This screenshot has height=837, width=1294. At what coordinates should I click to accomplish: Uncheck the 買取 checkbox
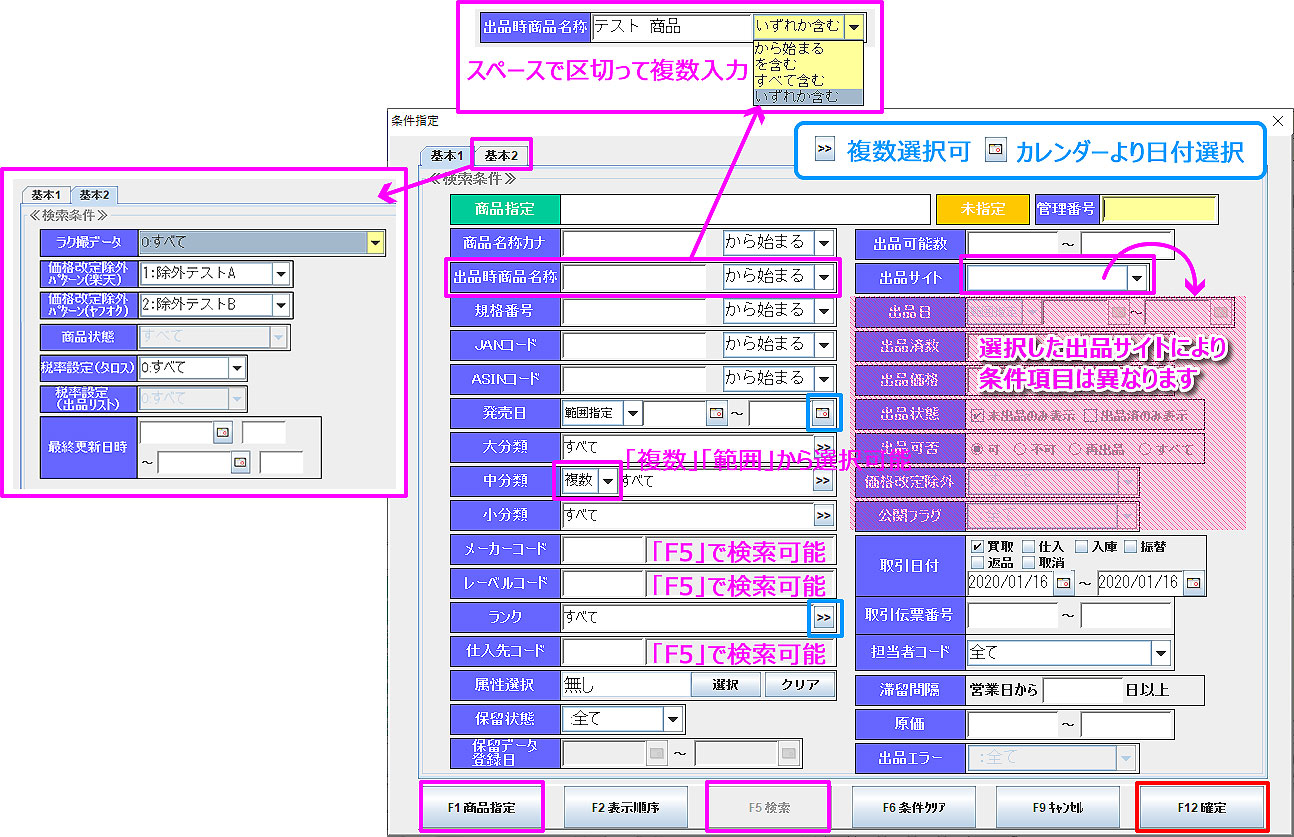[x=977, y=546]
